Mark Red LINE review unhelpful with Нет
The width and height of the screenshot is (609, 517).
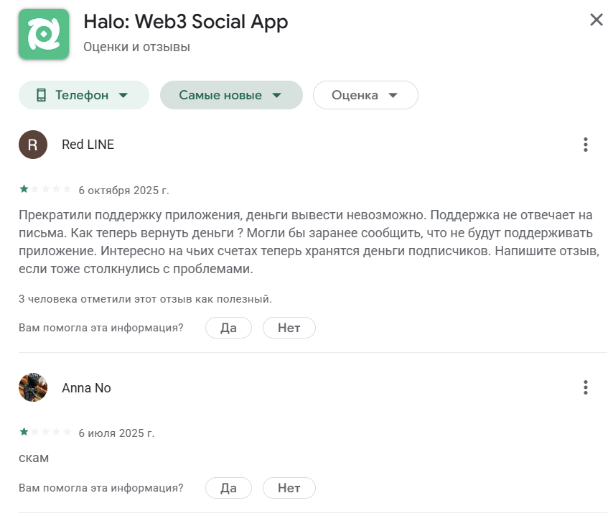coord(289,328)
